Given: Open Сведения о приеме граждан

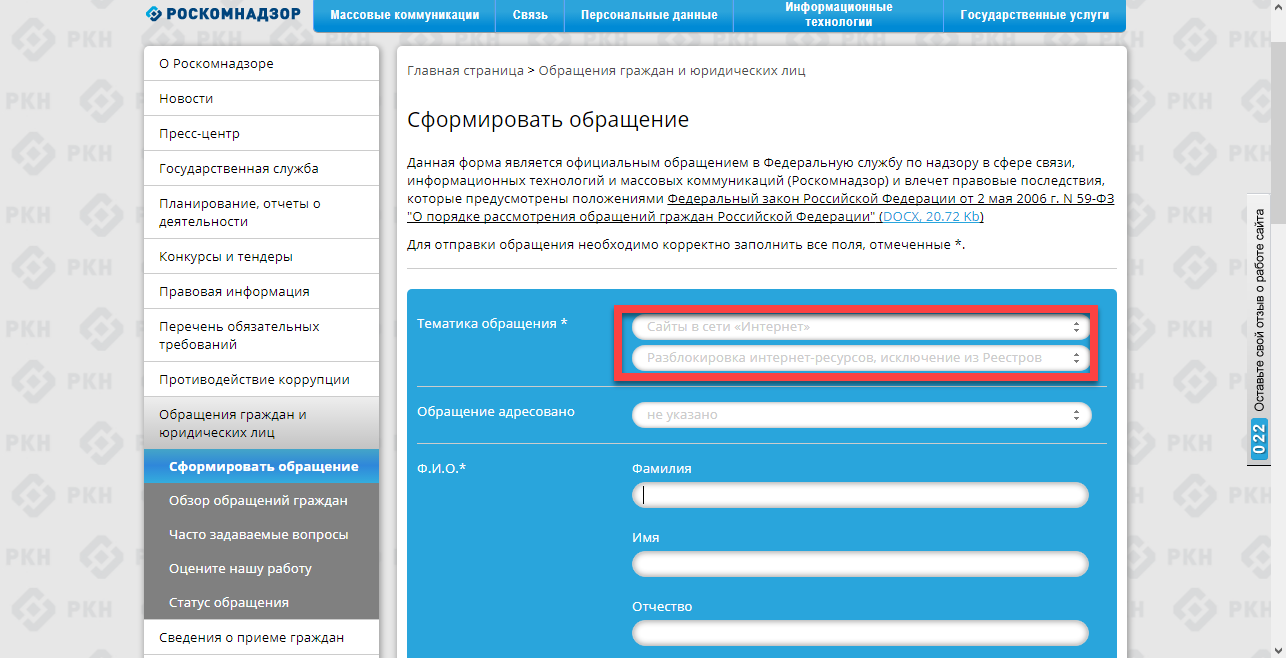Looking at the screenshot, I should point(261,638).
